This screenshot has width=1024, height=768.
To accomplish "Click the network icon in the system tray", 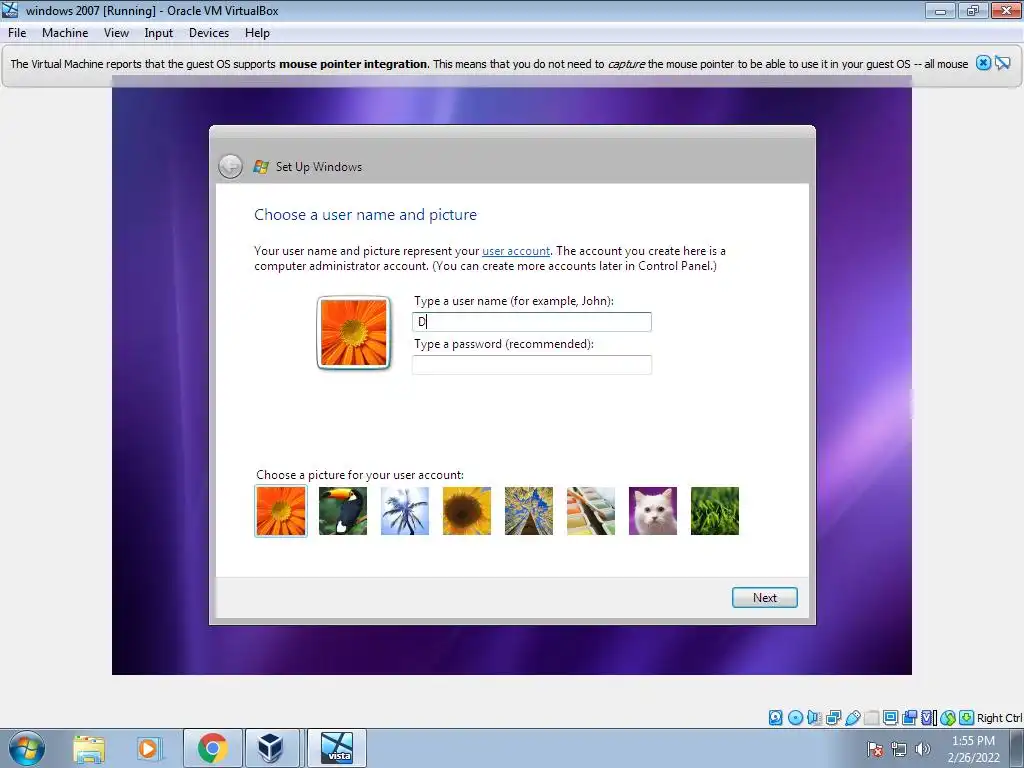I will 899,749.
